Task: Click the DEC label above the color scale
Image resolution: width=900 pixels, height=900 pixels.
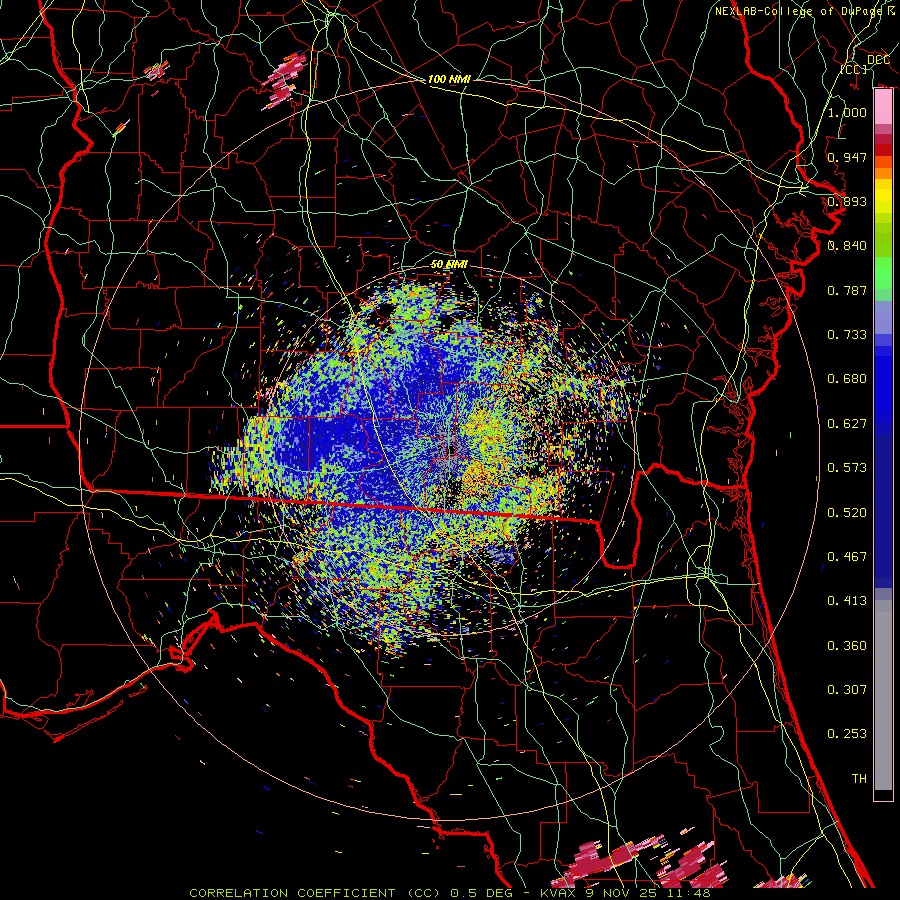Action: (x=878, y=59)
